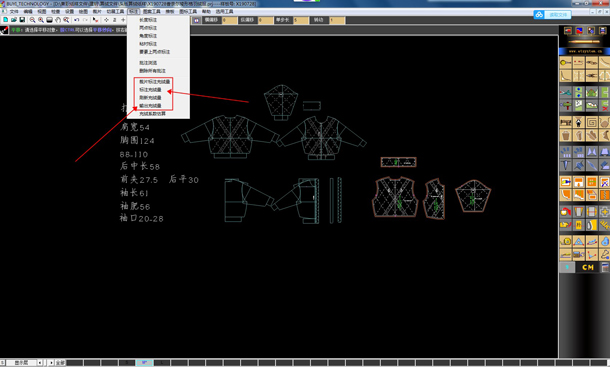
Task: Click the save diskette icon
Action: 22,20
